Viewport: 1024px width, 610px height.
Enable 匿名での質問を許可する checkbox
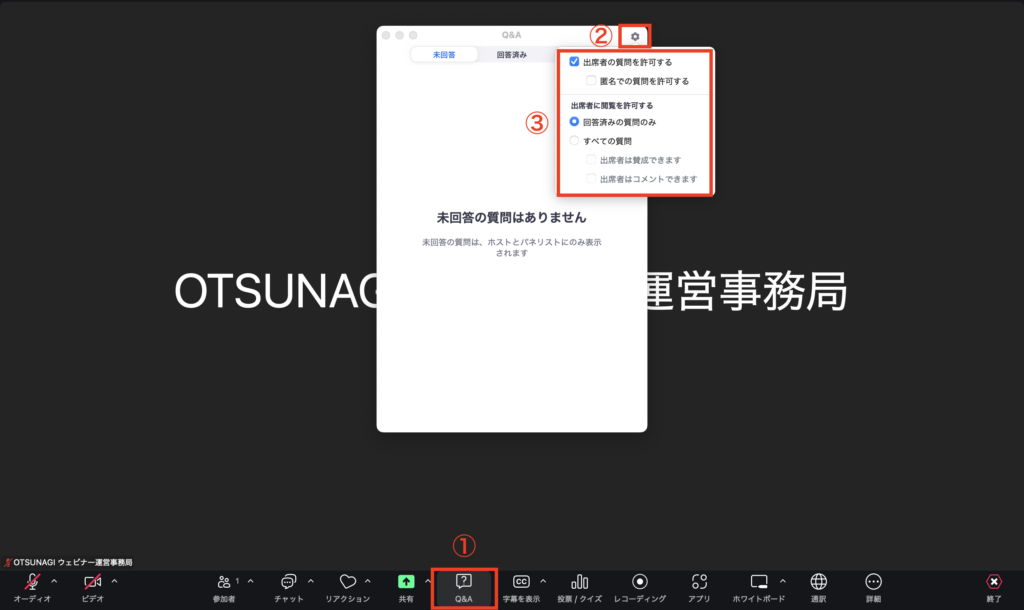point(592,81)
